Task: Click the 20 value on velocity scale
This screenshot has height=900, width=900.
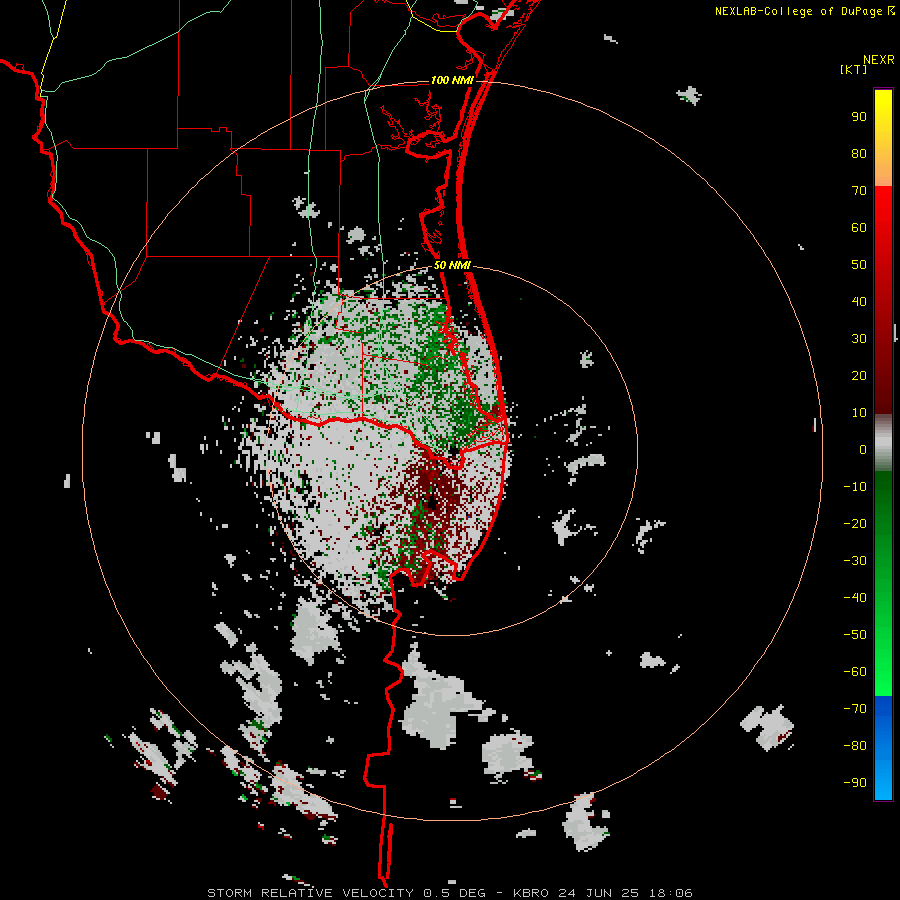Action: [859, 375]
